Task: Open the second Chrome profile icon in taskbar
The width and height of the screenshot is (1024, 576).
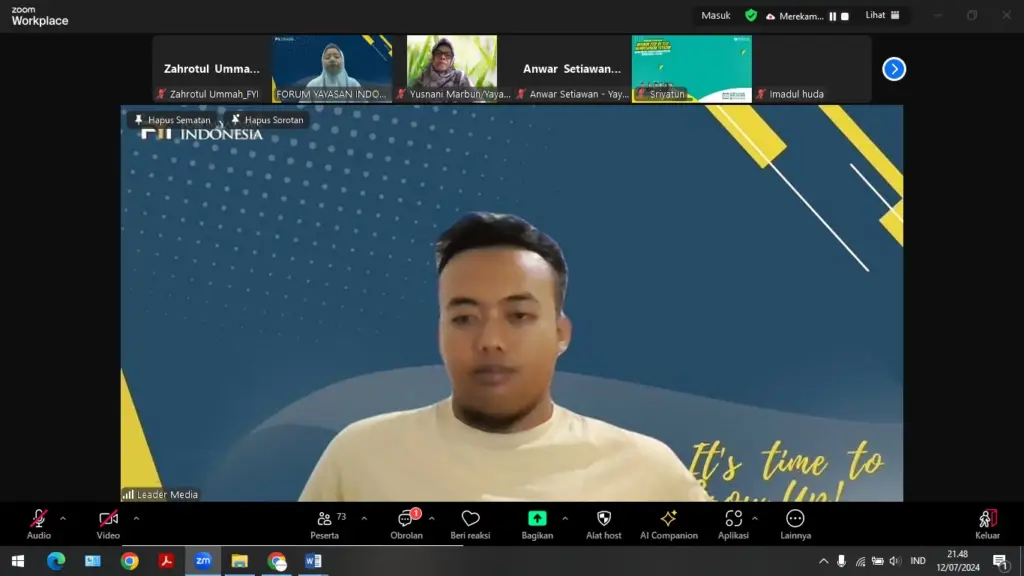Action: [x=277, y=561]
